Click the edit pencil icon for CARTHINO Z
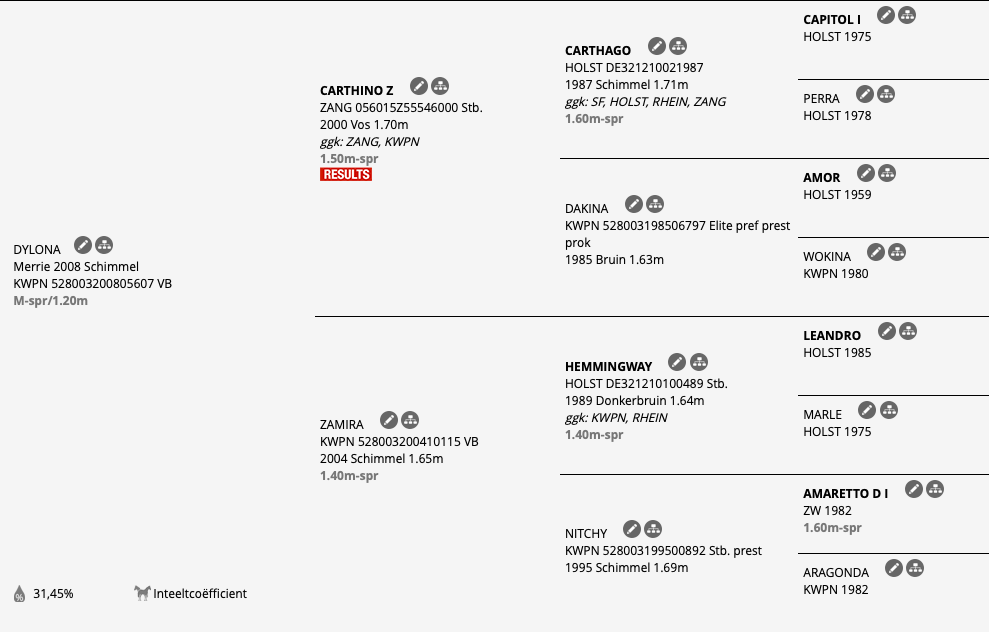 (x=418, y=86)
